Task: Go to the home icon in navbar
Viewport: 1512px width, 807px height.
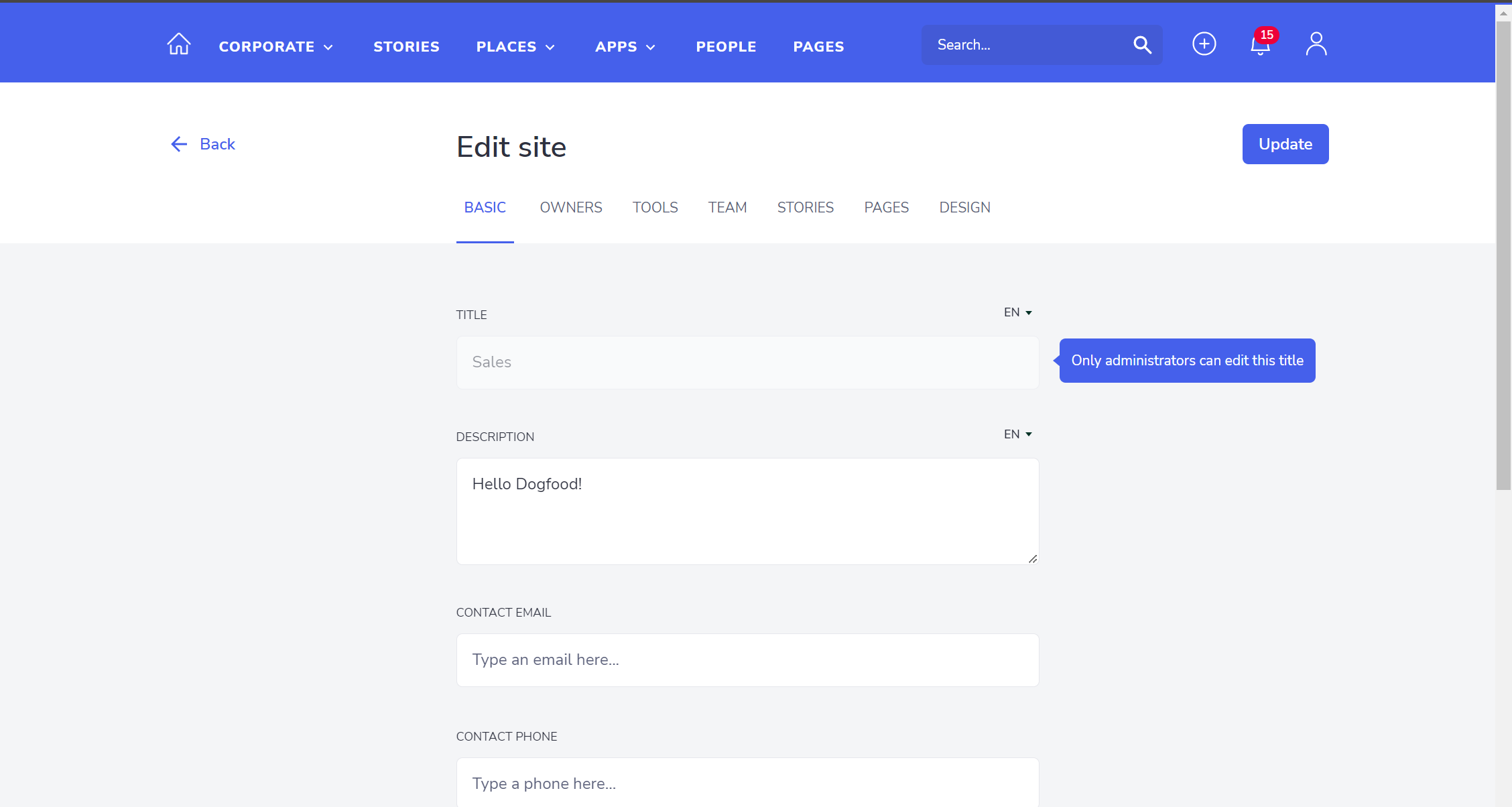Action: tap(179, 45)
